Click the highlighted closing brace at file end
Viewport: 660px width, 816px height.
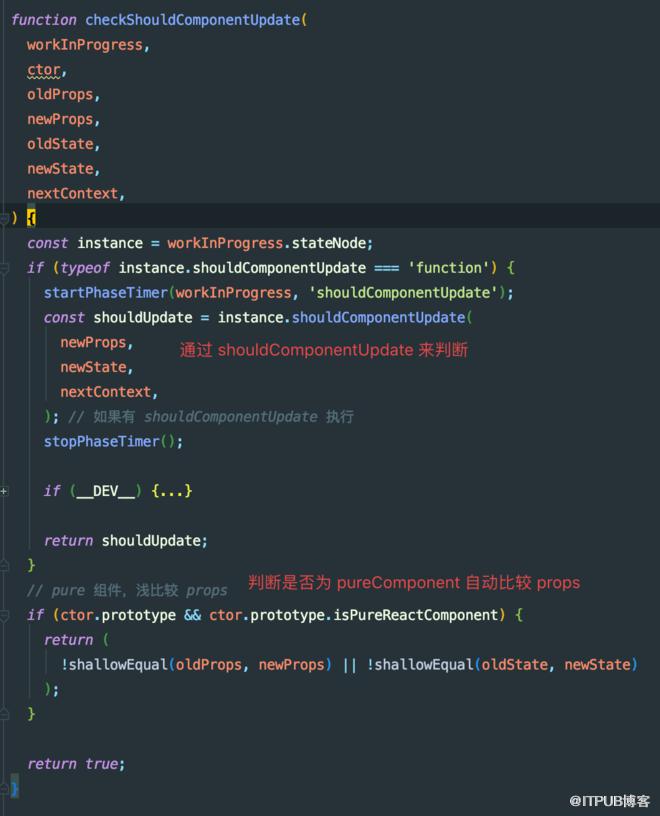click(x=15, y=788)
